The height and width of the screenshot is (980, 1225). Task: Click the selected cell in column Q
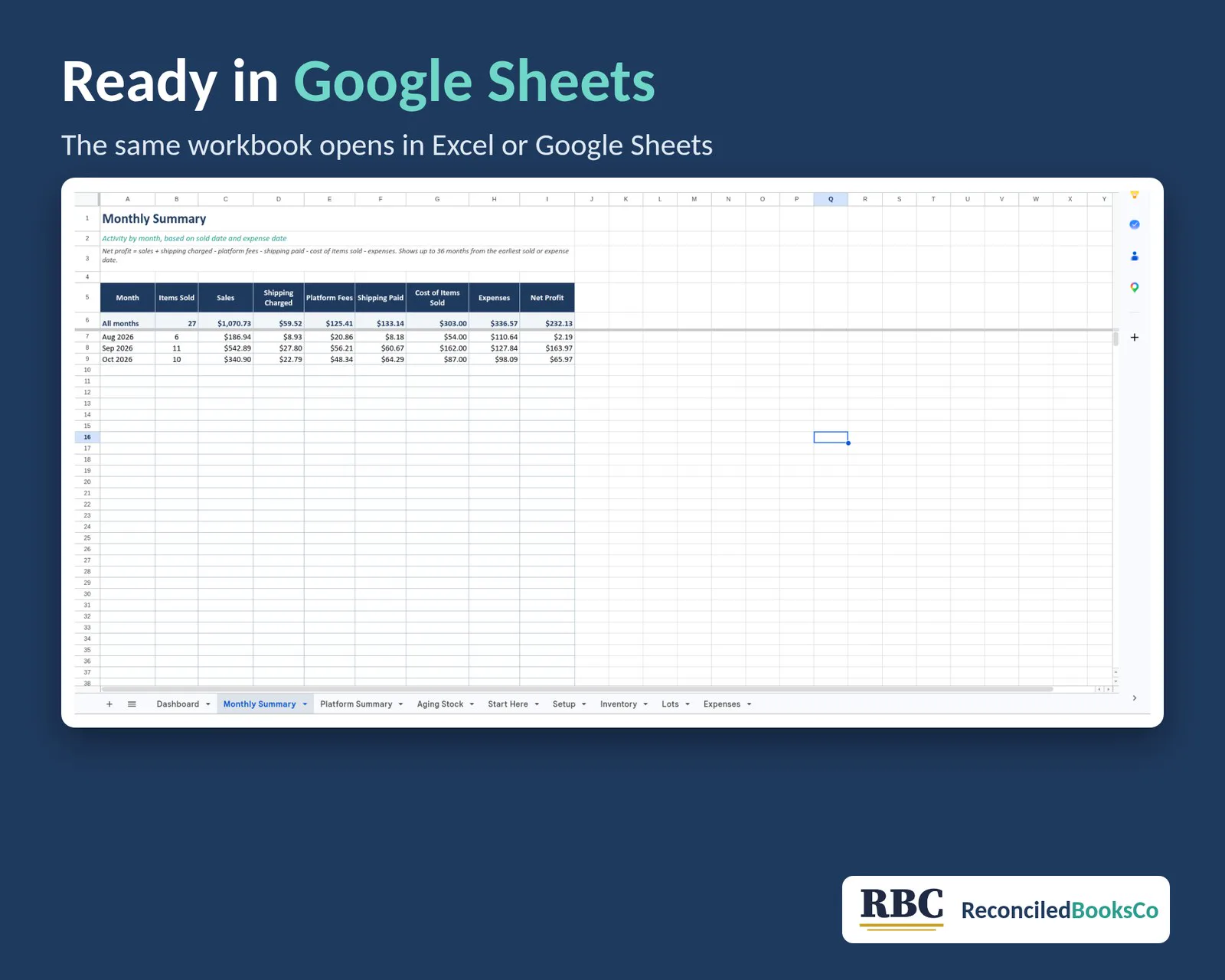click(831, 437)
